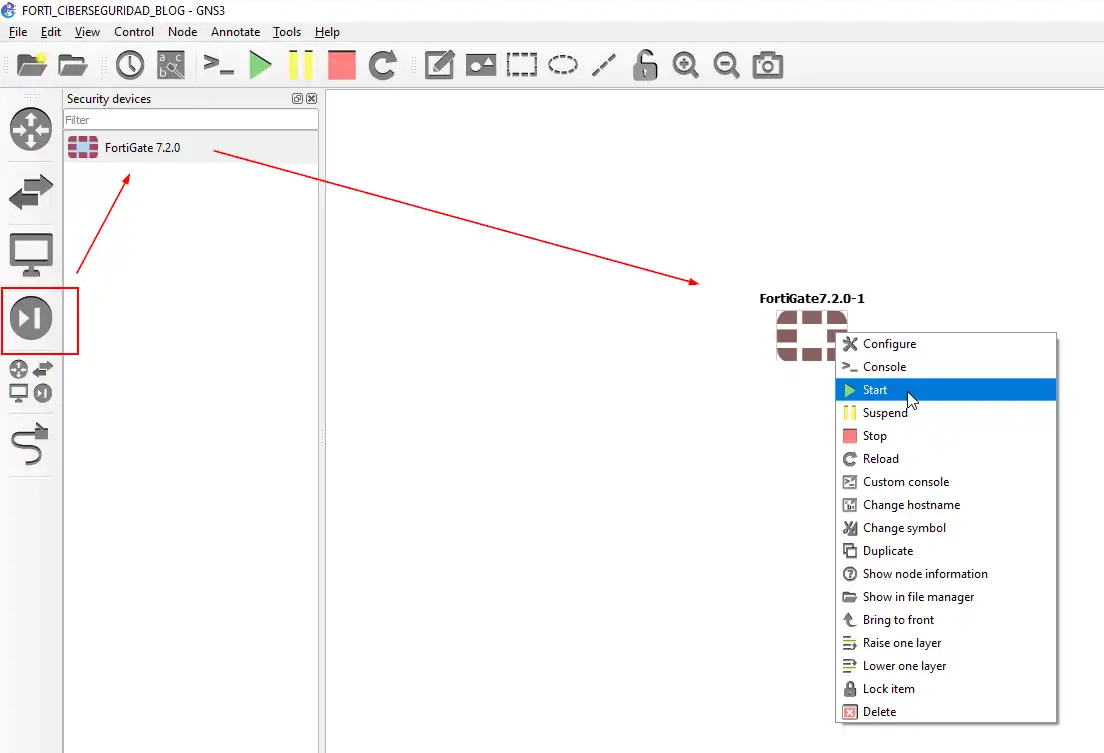Click the FortiGate7.2.0-1 node label
Image resolution: width=1104 pixels, height=753 pixels.
tap(812, 299)
